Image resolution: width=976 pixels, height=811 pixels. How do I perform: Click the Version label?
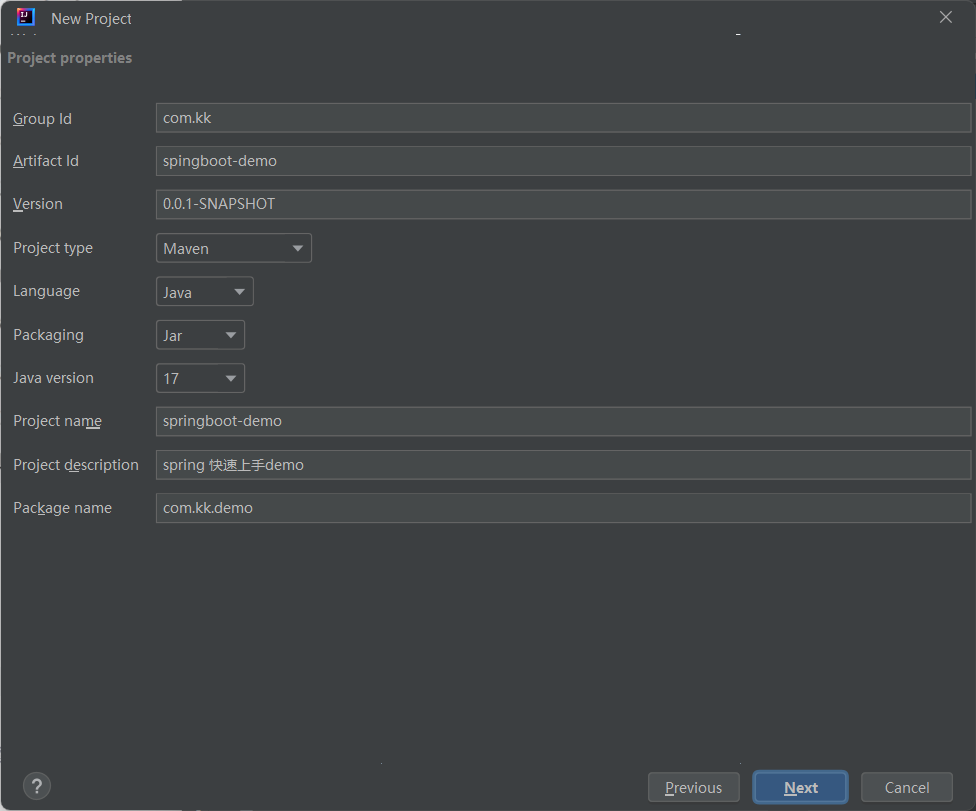(x=38, y=204)
